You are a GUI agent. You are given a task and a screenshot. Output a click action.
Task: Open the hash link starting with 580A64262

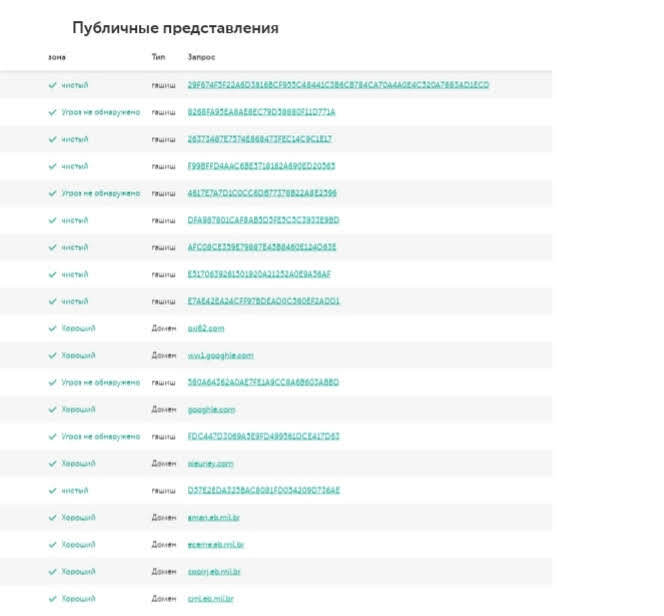263,382
